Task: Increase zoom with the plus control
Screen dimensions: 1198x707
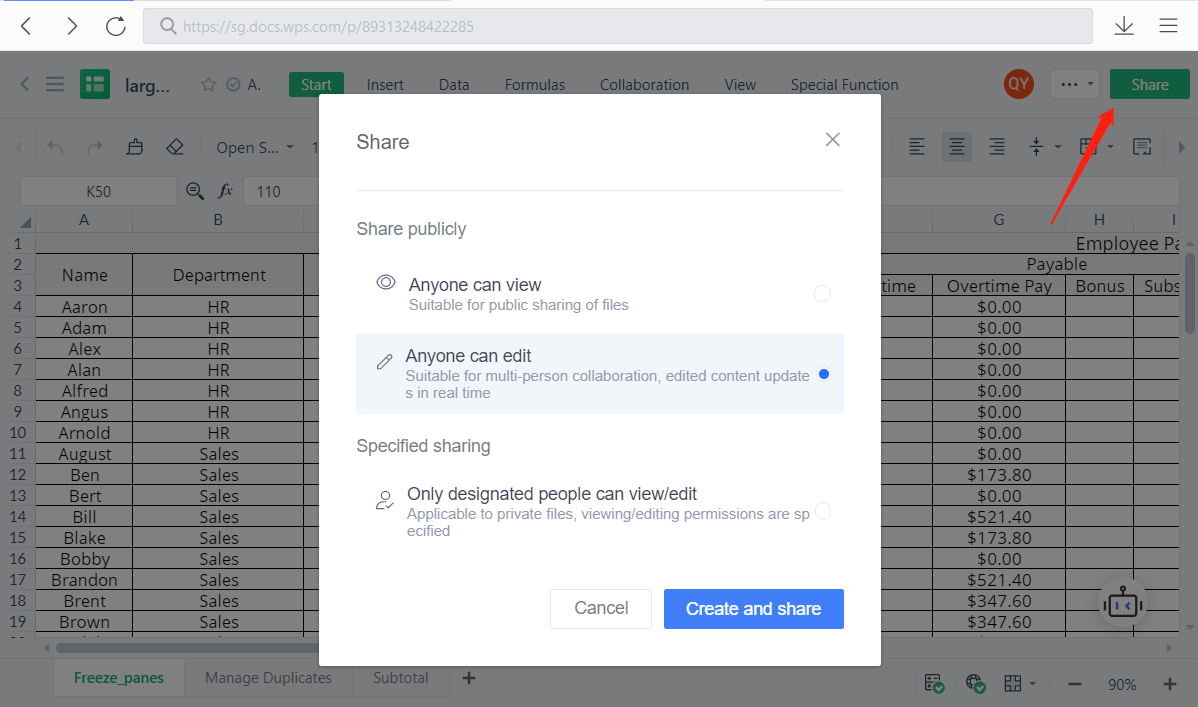Action: 1169,684
